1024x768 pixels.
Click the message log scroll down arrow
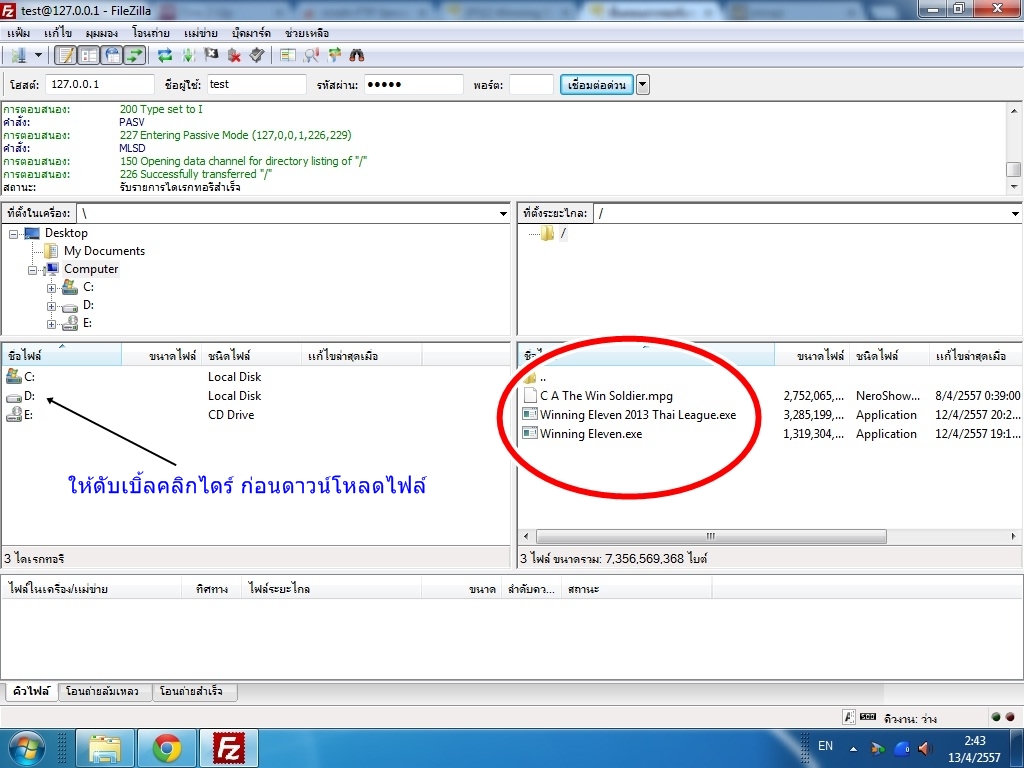pyautogui.click(x=1014, y=187)
